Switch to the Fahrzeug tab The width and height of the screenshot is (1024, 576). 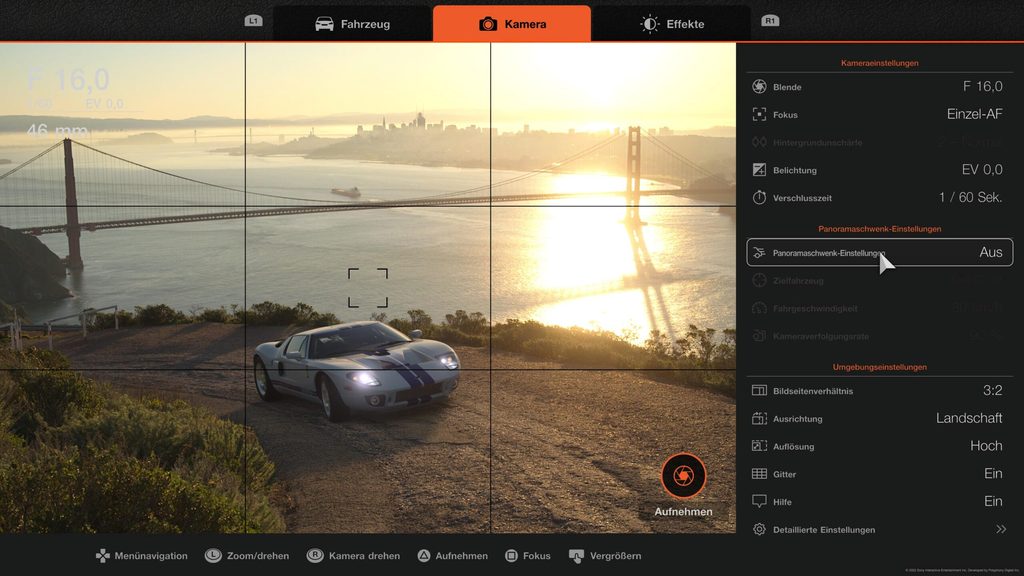tap(352, 24)
